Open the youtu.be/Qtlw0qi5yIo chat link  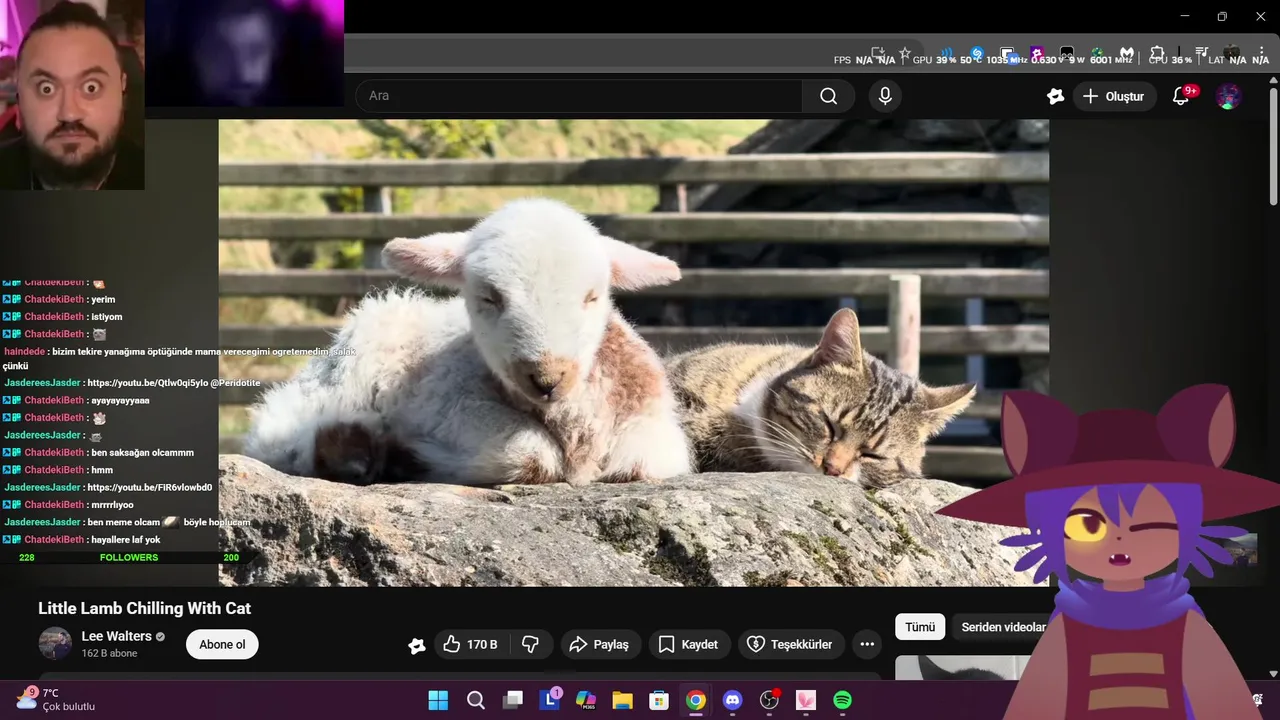tap(148, 383)
